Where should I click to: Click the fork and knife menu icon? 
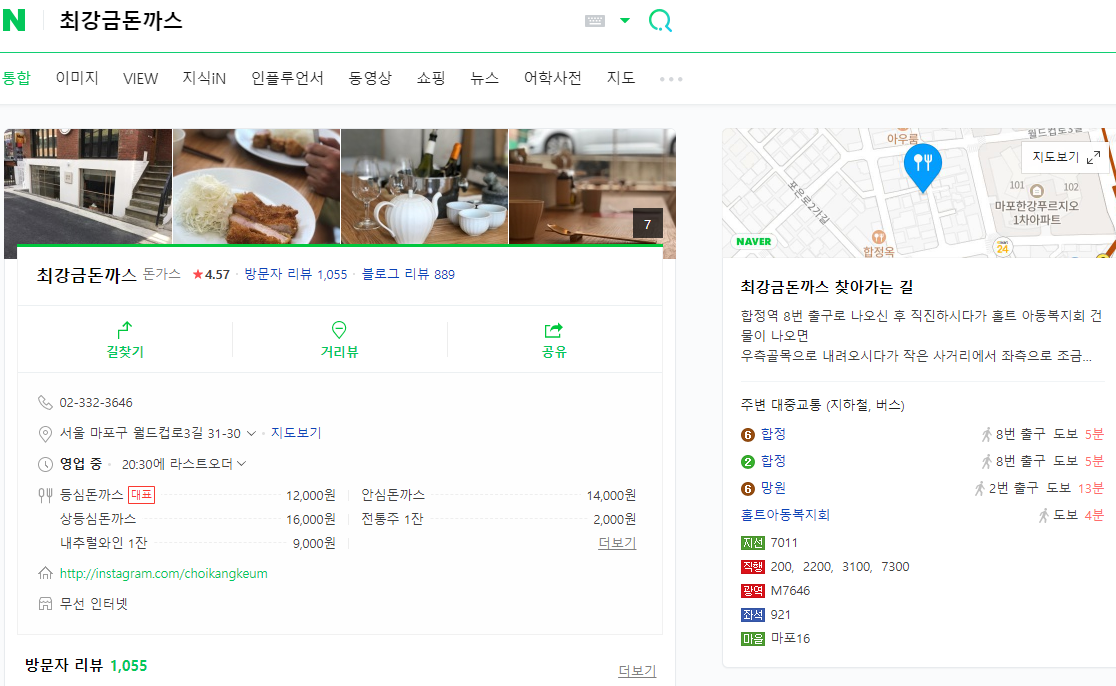45,495
